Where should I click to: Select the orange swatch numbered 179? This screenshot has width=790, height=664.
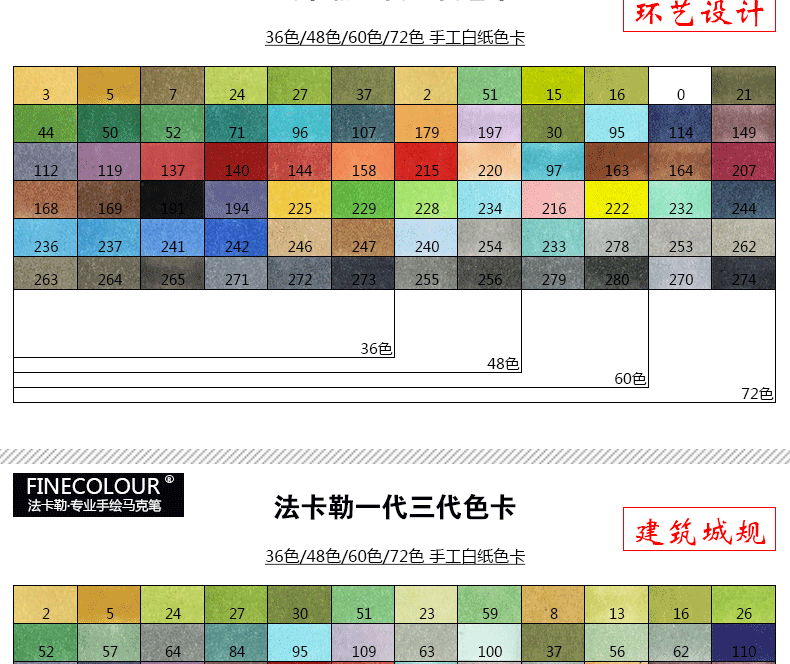point(427,124)
